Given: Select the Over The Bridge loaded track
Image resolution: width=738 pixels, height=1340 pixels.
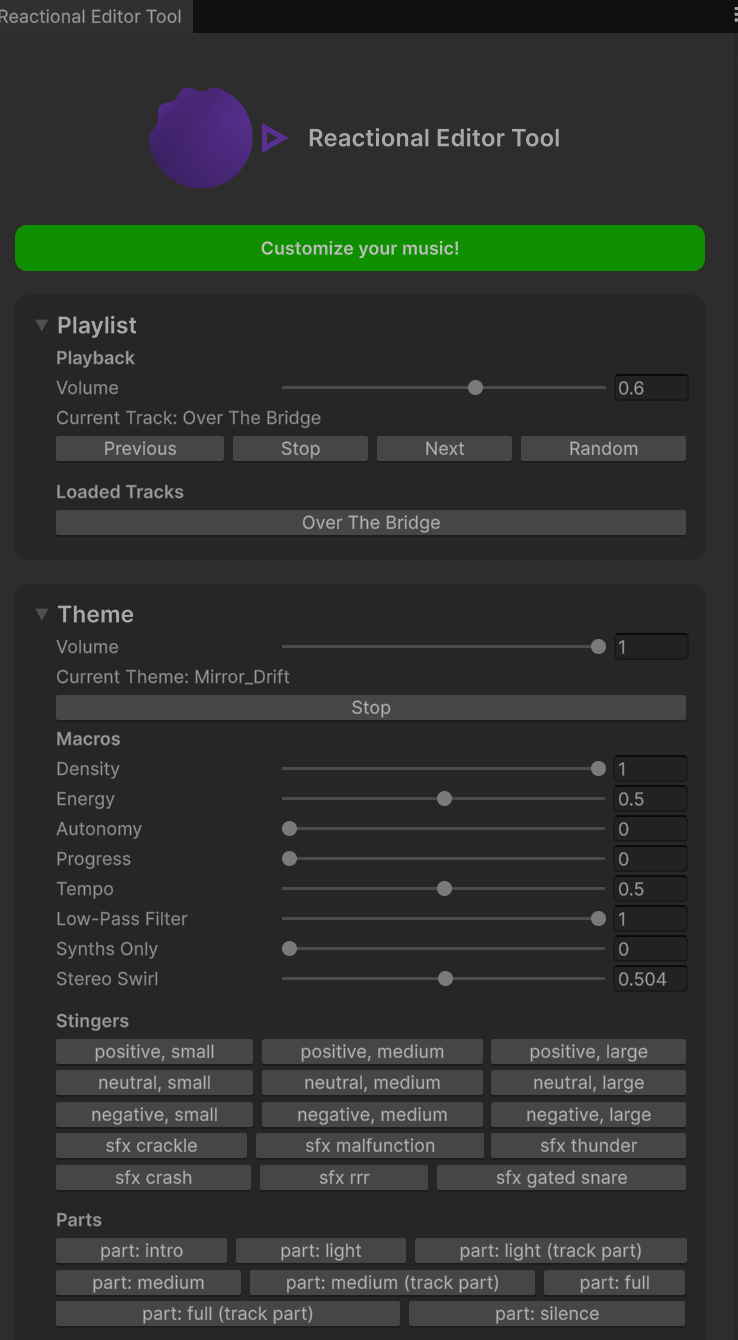Looking at the screenshot, I should [370, 523].
